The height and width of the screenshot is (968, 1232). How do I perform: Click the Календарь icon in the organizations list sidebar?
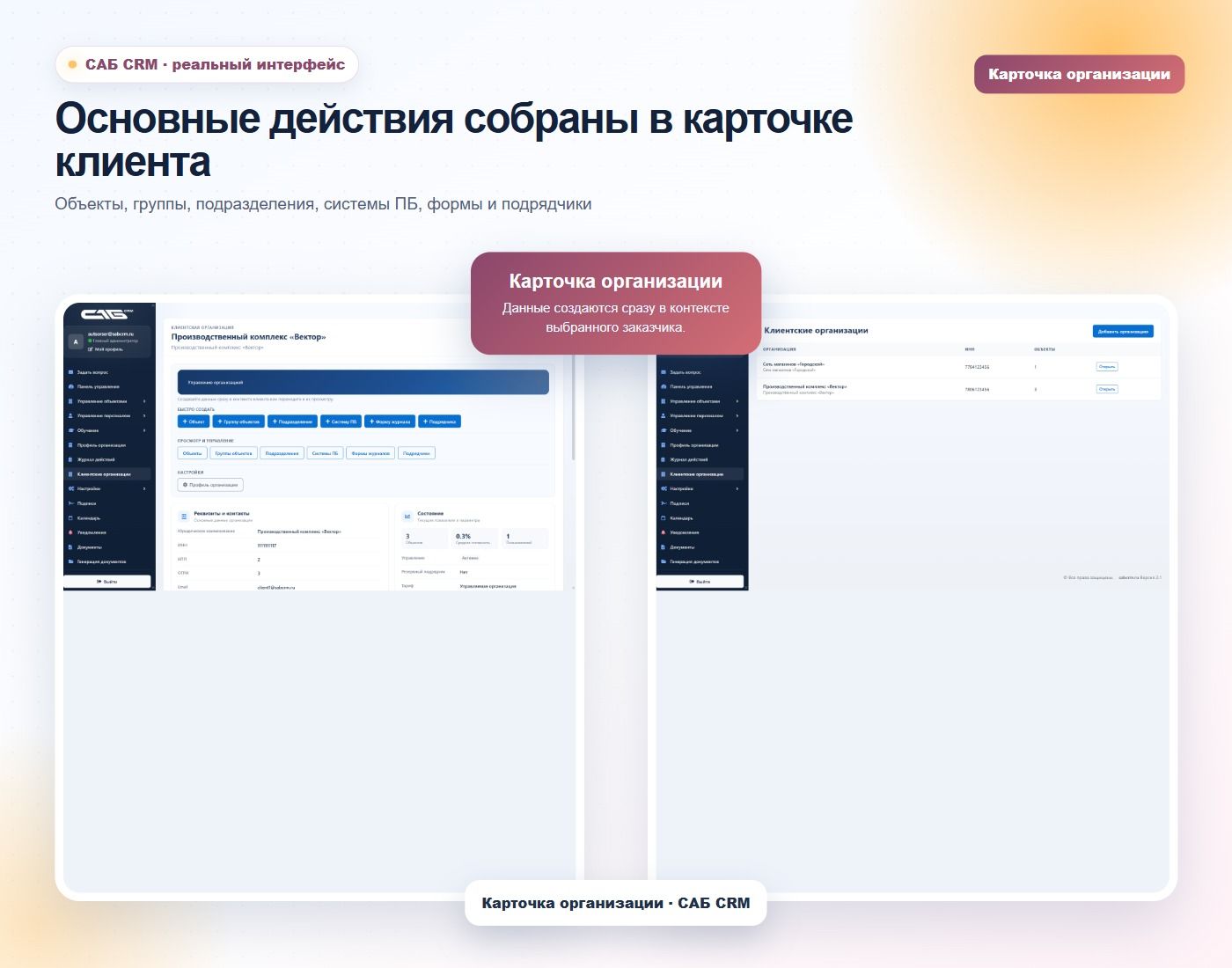click(664, 518)
